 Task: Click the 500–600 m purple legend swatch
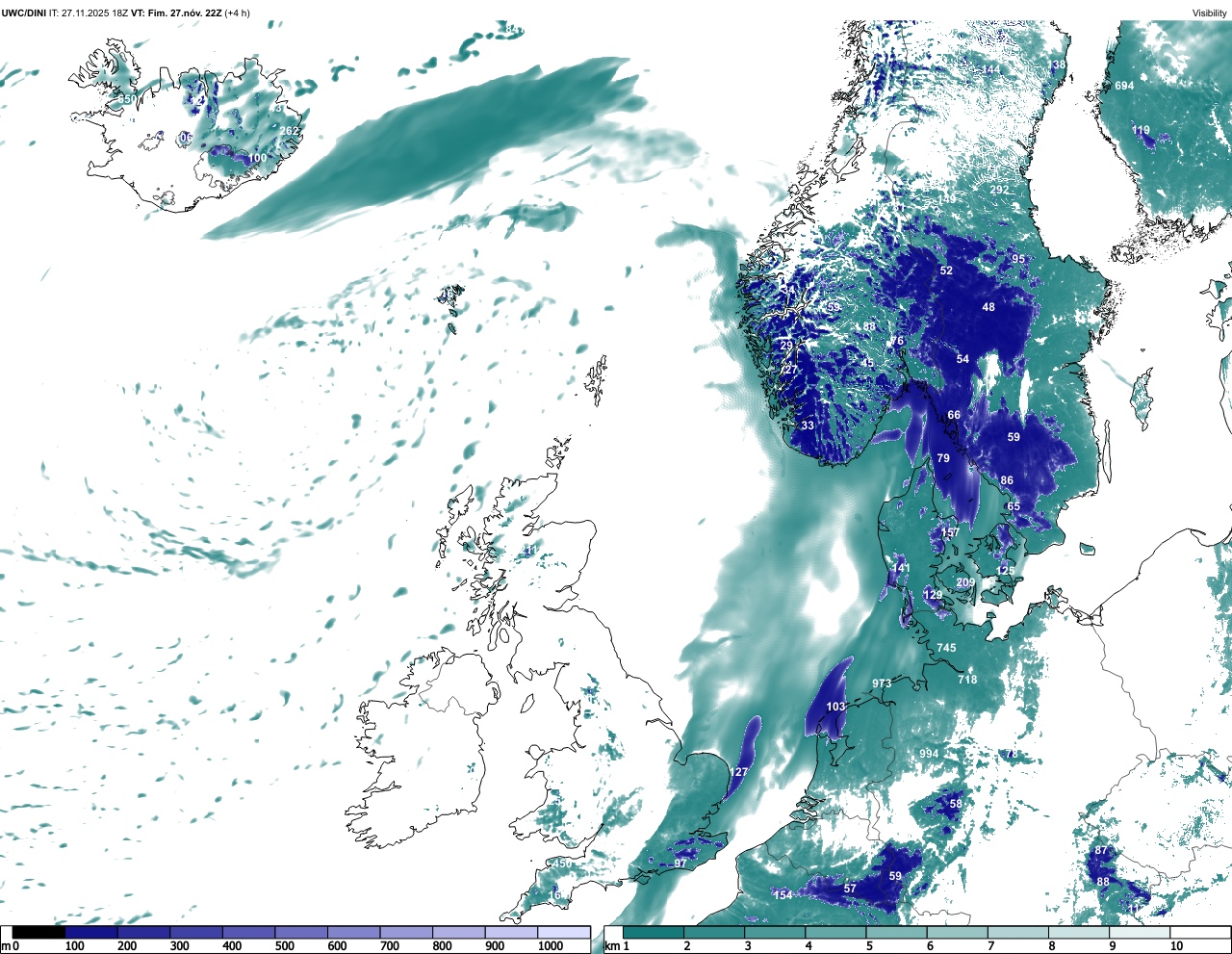pos(300,932)
